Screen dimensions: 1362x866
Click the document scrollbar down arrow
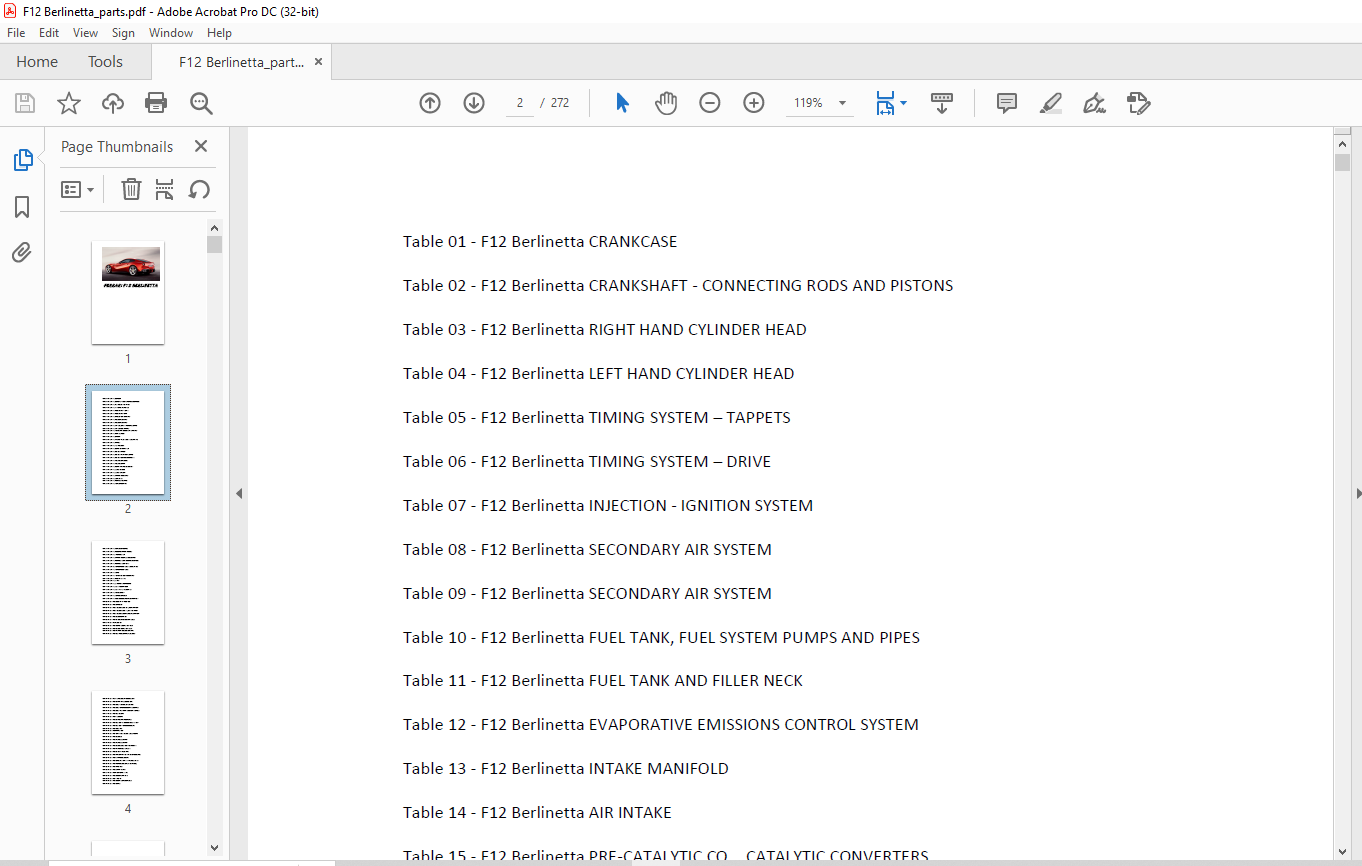(x=1342, y=851)
